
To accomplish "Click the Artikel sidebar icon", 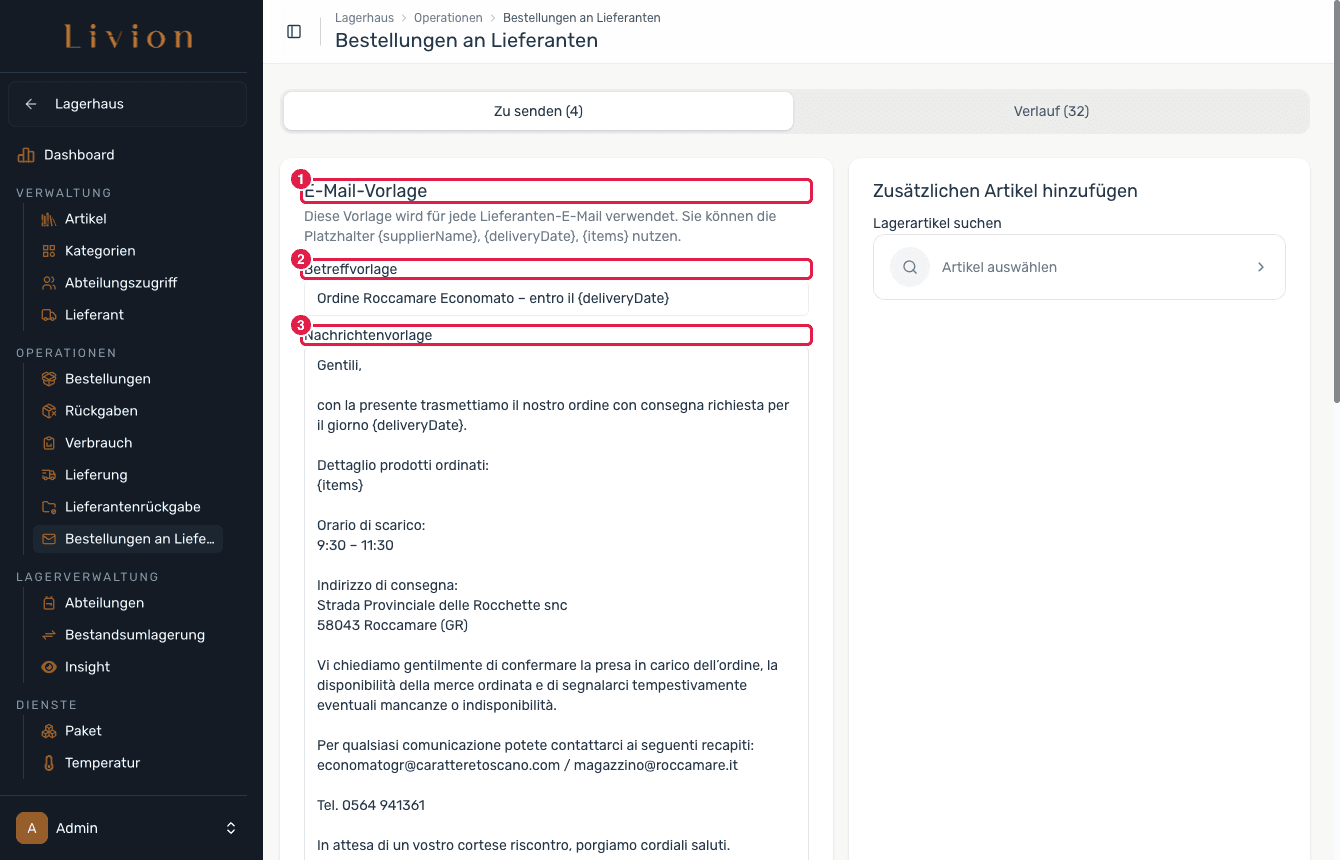I will 49,219.
